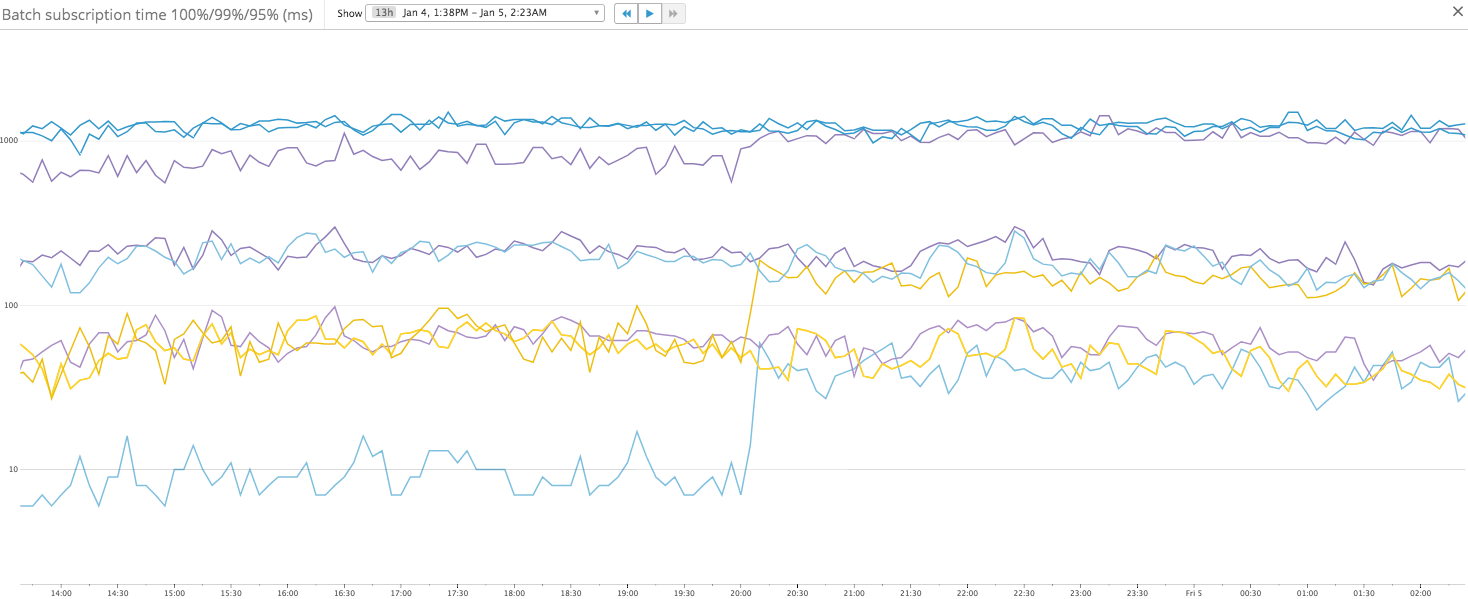Click the 'Fri 5' date marker on the axis
The height and width of the screenshot is (599, 1468).
1193,593
